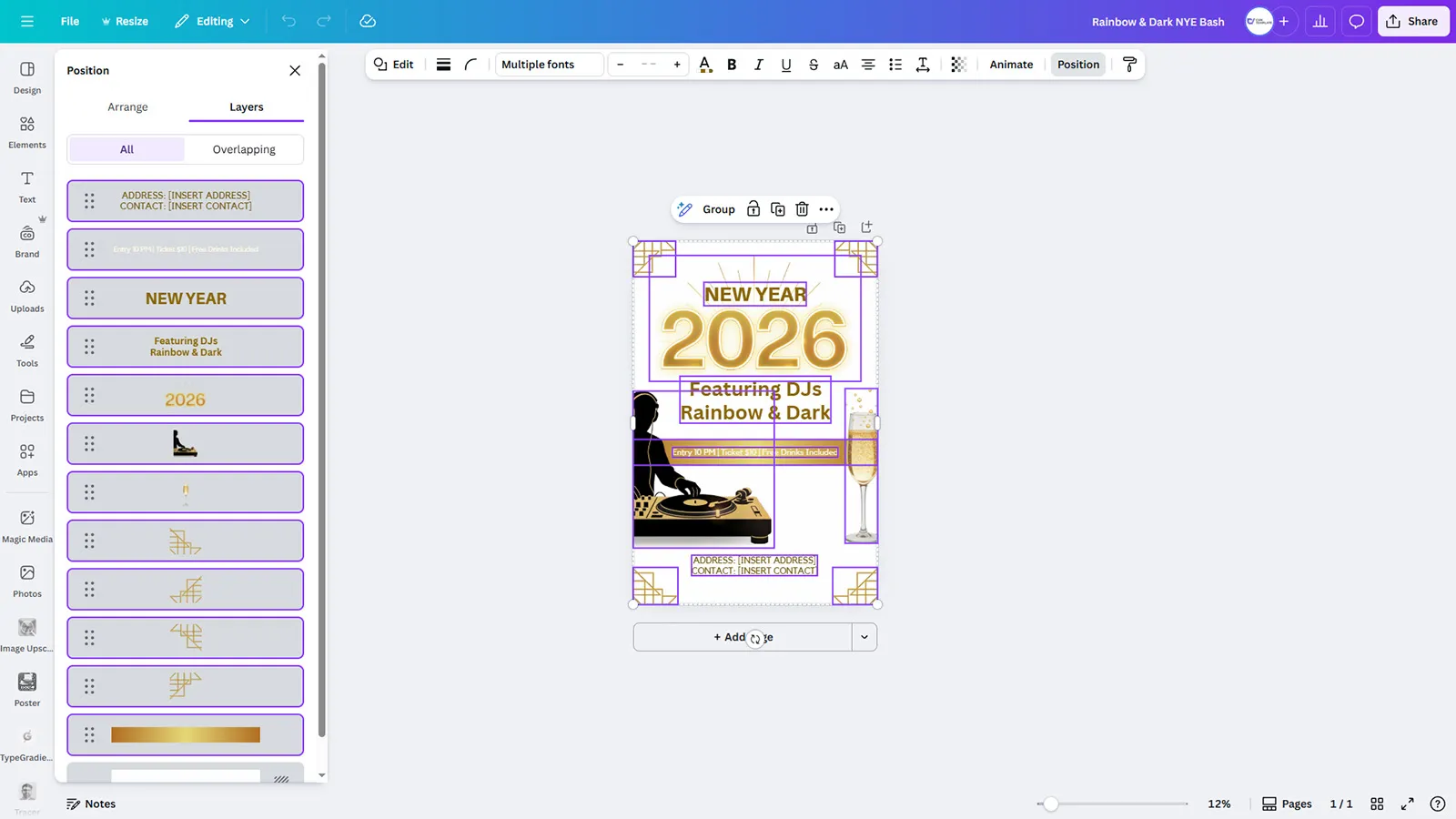Open Magic Media app in sidebar
The width and height of the screenshot is (1456, 819).
[27, 526]
